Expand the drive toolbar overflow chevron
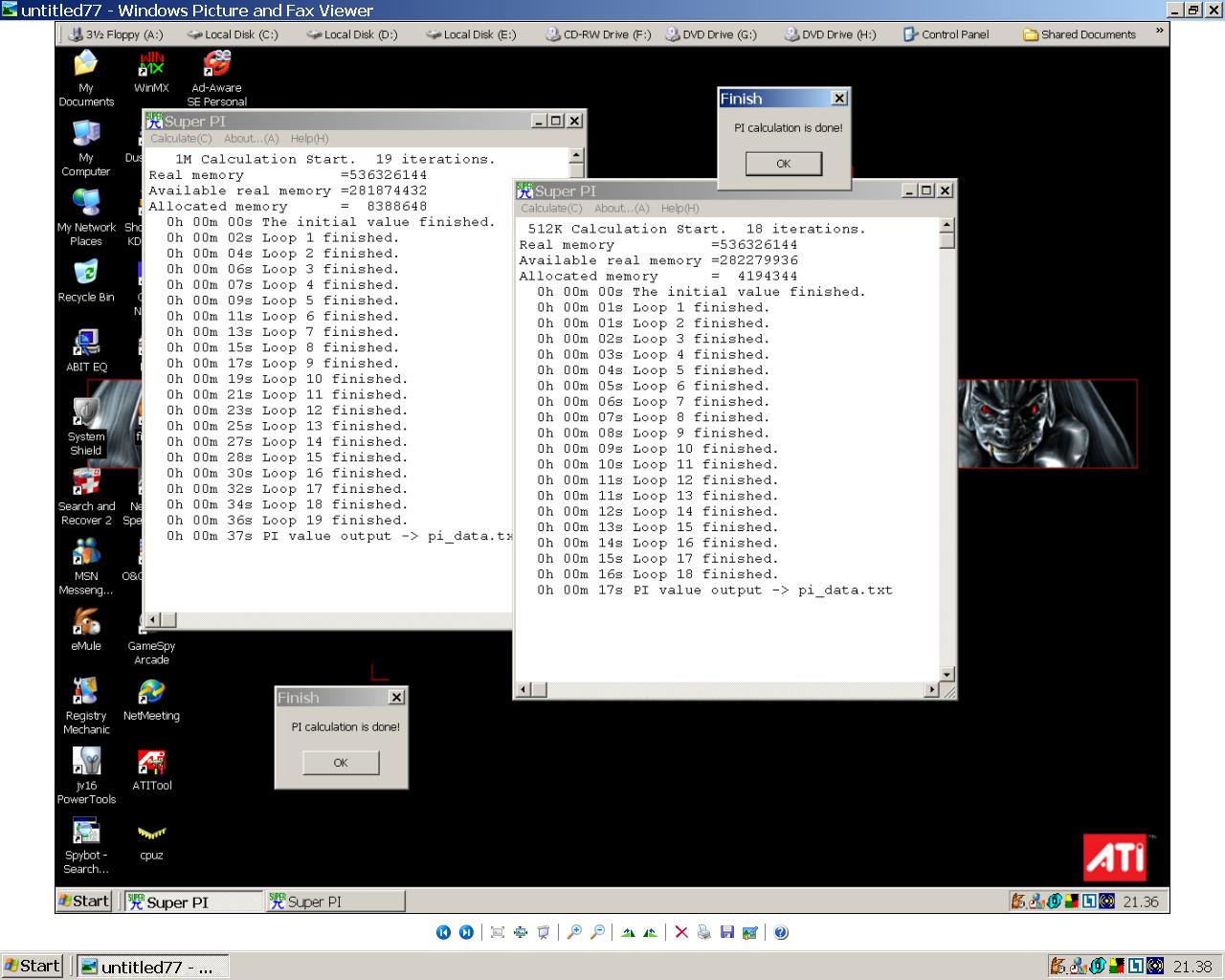Image resolution: width=1225 pixels, height=980 pixels. coord(1160,32)
